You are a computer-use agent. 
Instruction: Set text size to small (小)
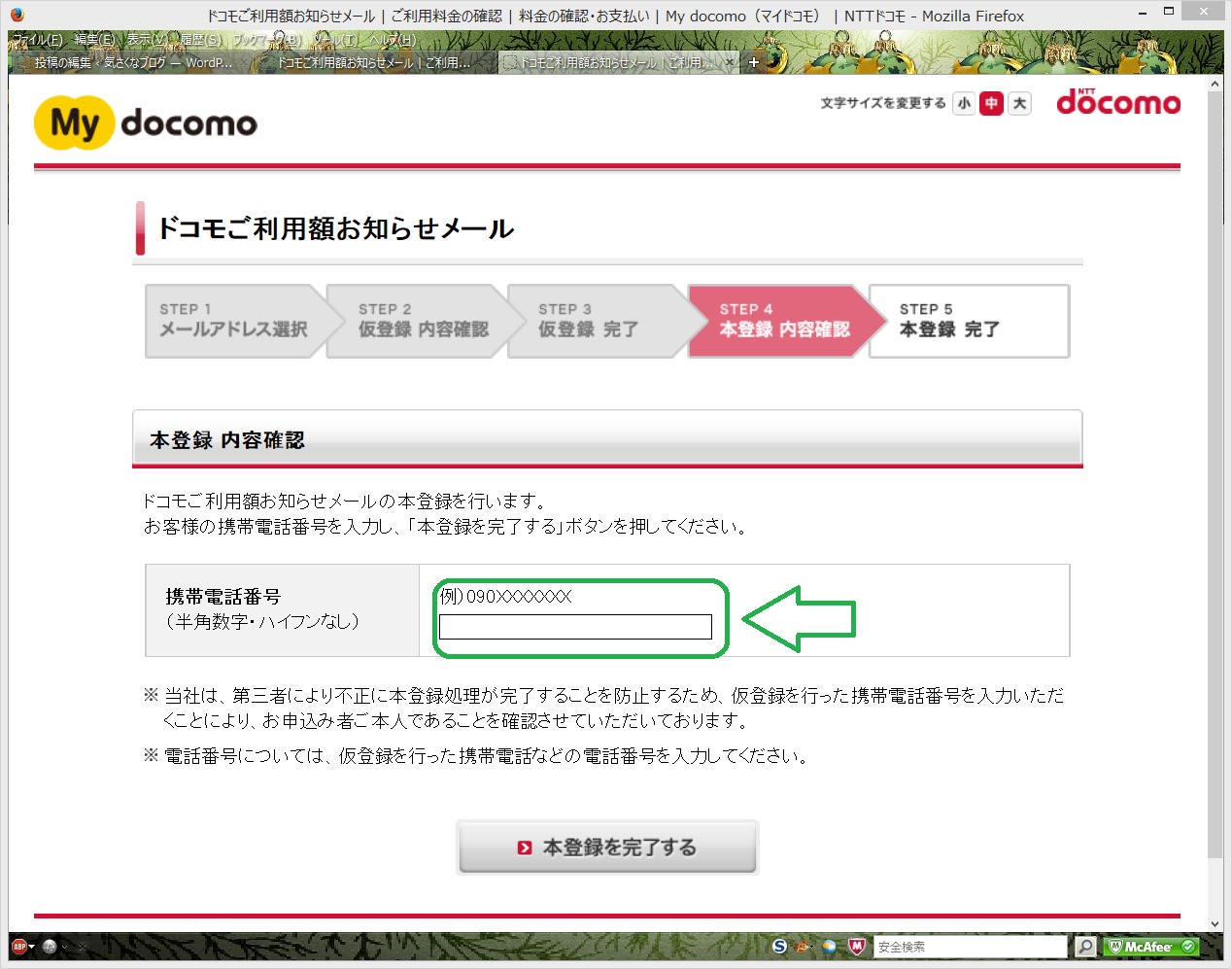click(x=964, y=103)
